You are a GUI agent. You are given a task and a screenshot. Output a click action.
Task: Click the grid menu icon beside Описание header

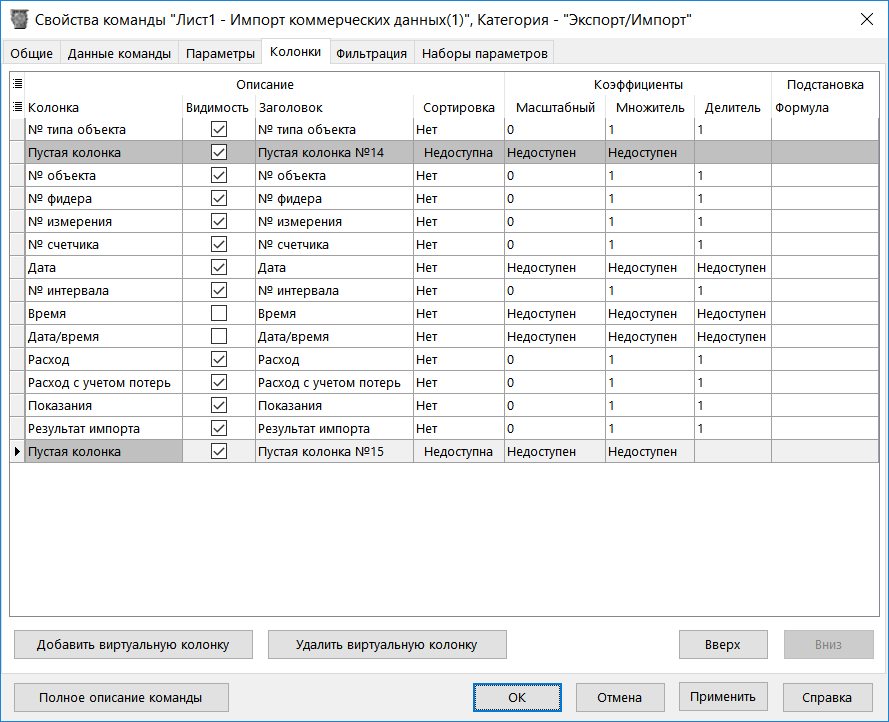click(x=18, y=83)
